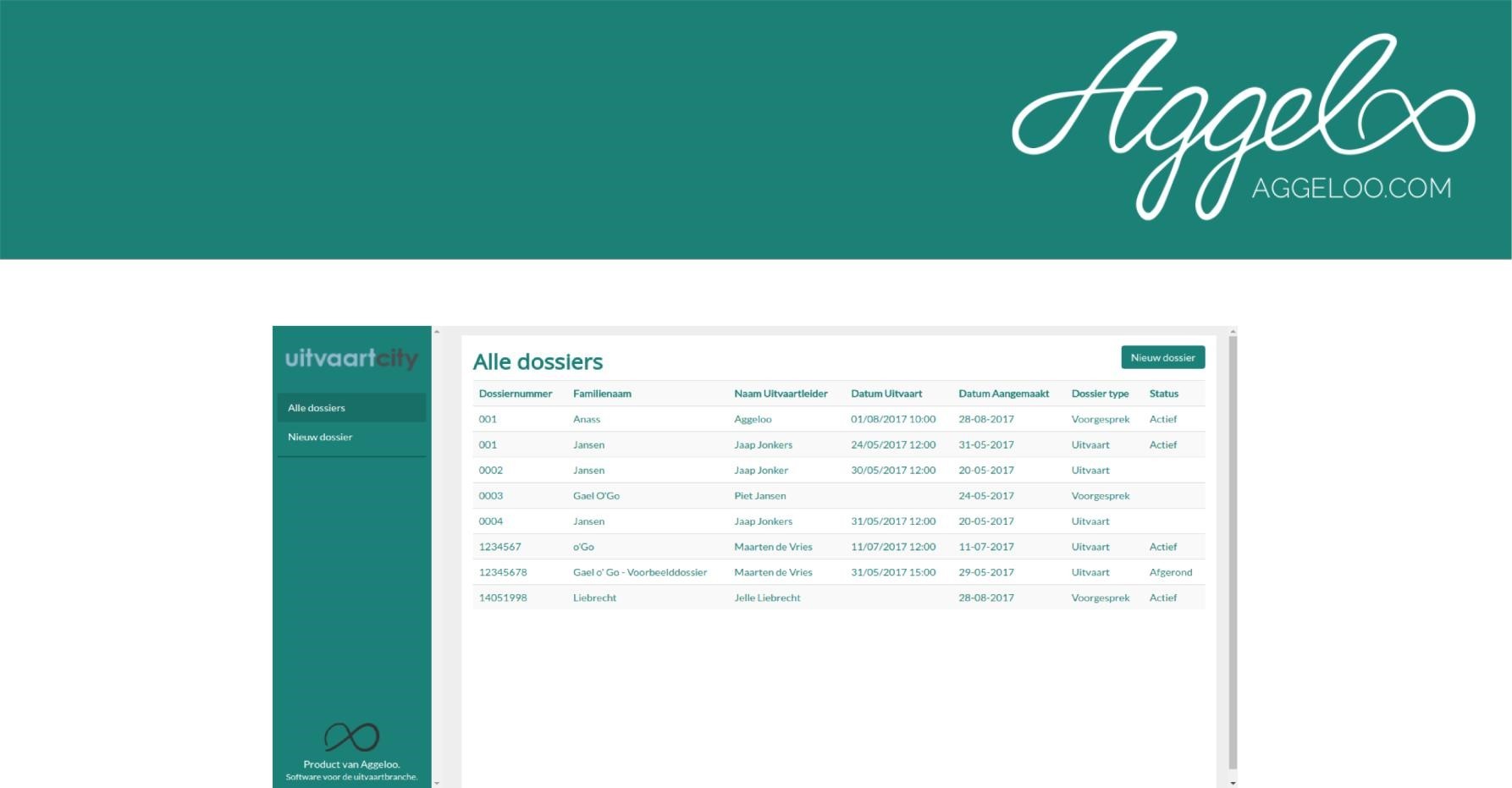This screenshot has height=788, width=1512.
Task: Open dossier 0003
Action: (x=490, y=495)
